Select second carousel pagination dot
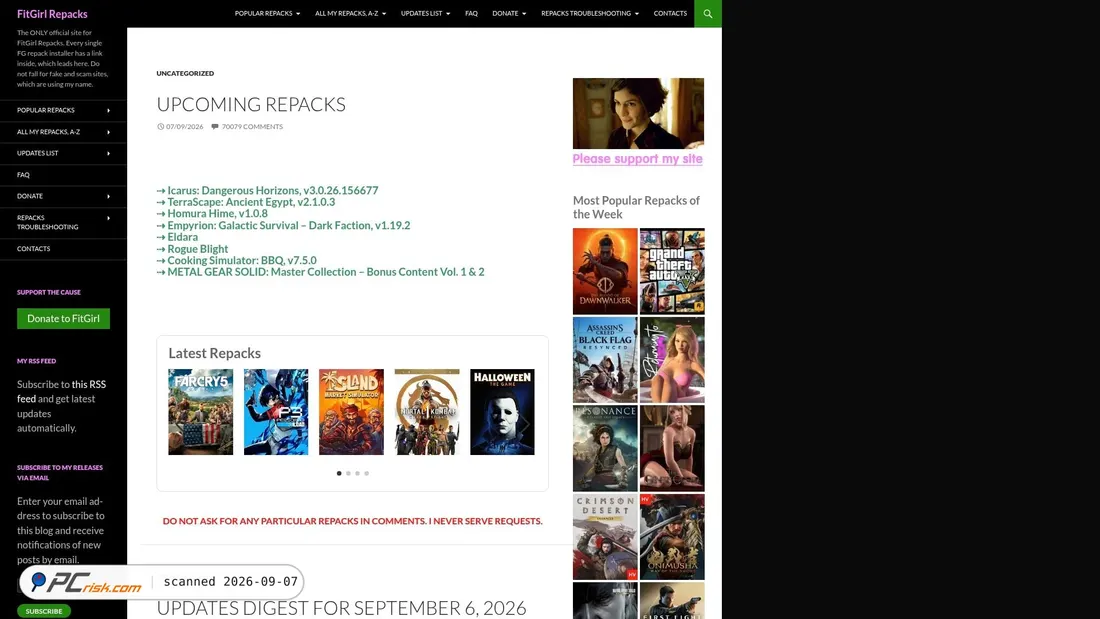The width and height of the screenshot is (1100, 619). pyautogui.click(x=348, y=473)
